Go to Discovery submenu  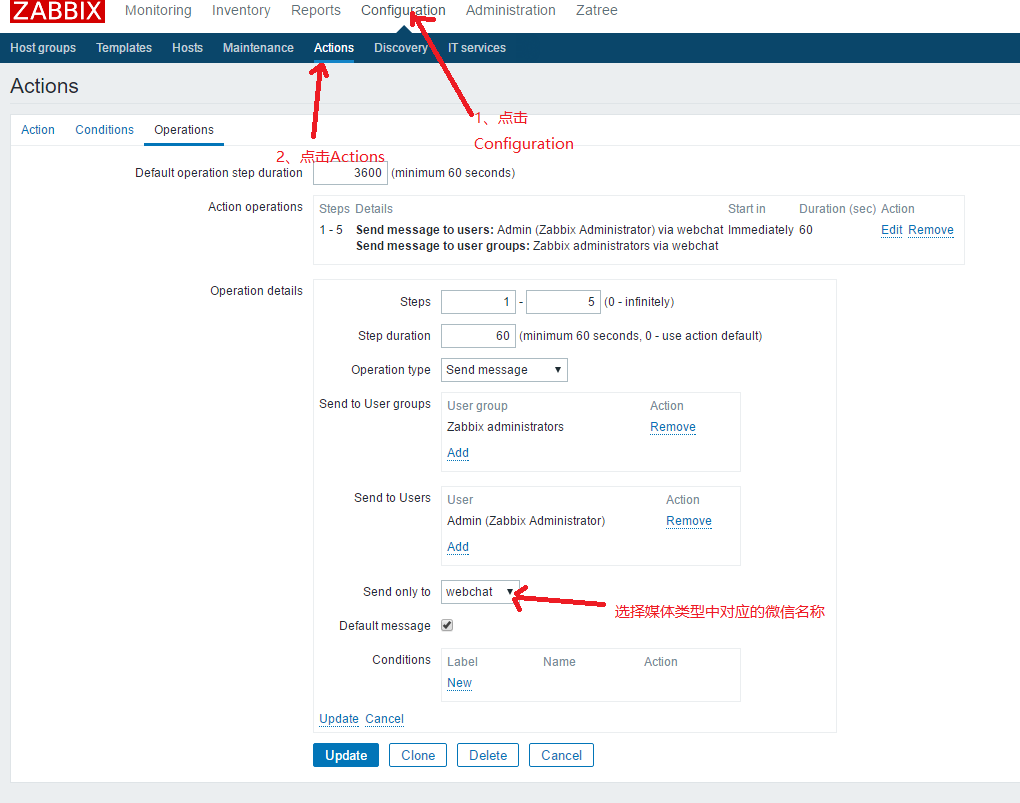tap(401, 48)
